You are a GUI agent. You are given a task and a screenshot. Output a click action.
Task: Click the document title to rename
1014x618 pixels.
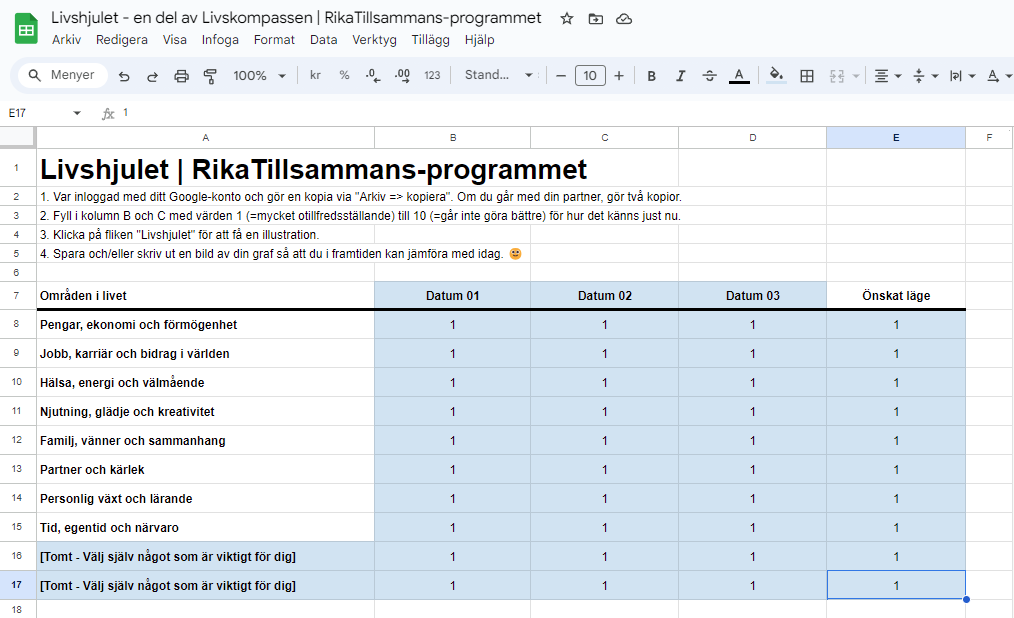pos(296,17)
